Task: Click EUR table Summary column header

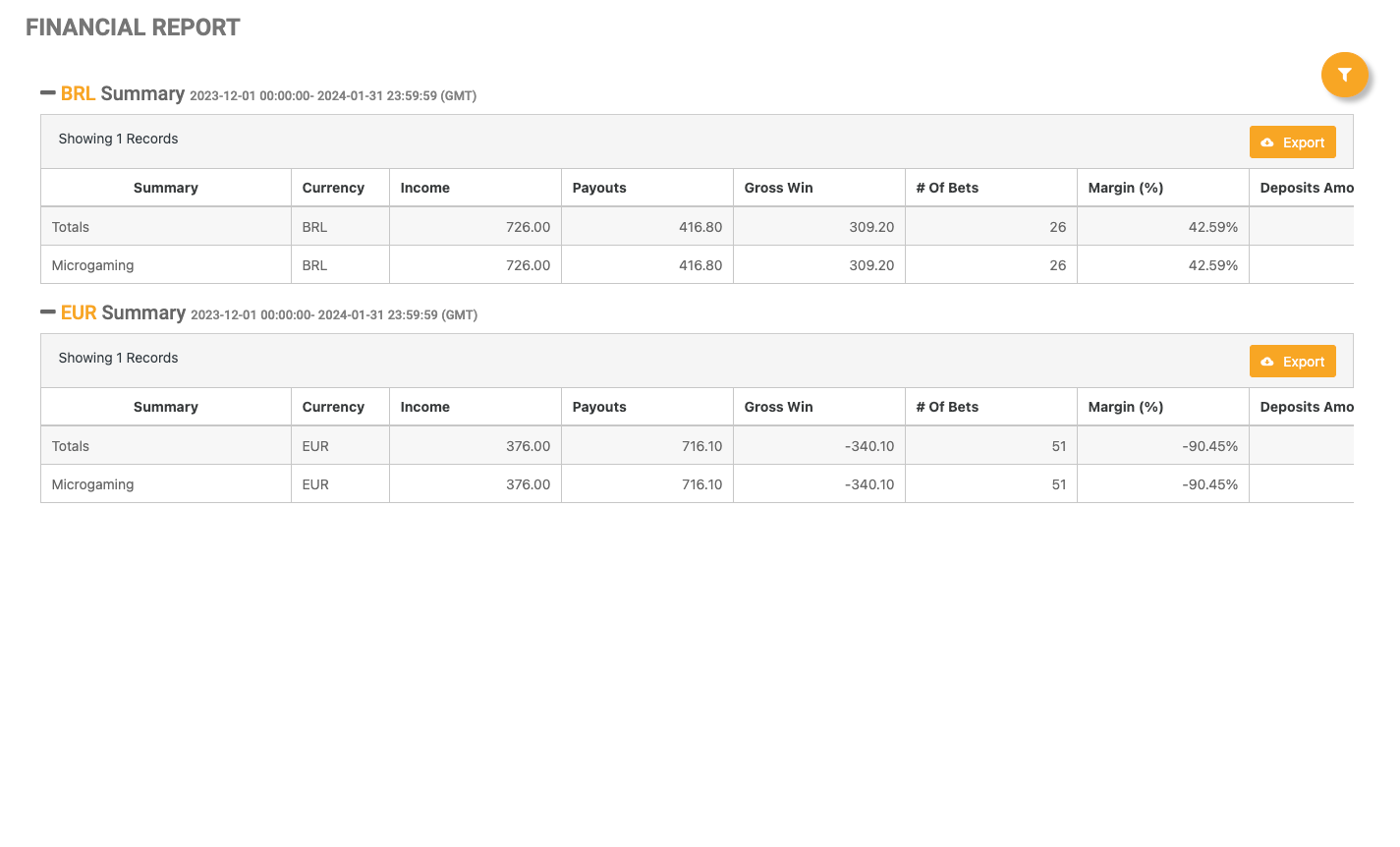Action: [x=165, y=407]
